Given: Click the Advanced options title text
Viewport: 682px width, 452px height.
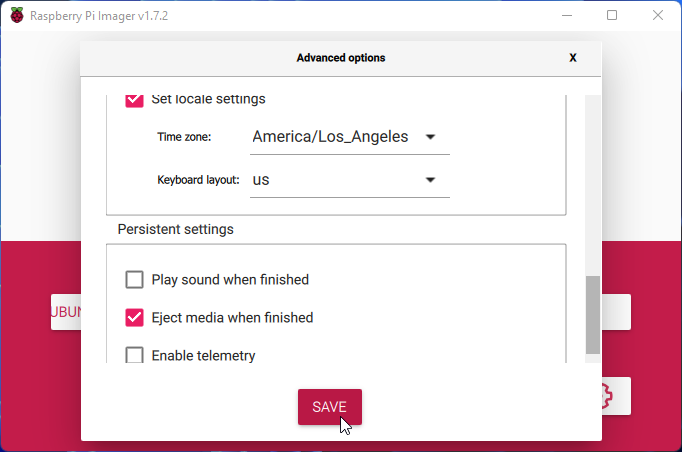Looking at the screenshot, I should click(341, 58).
